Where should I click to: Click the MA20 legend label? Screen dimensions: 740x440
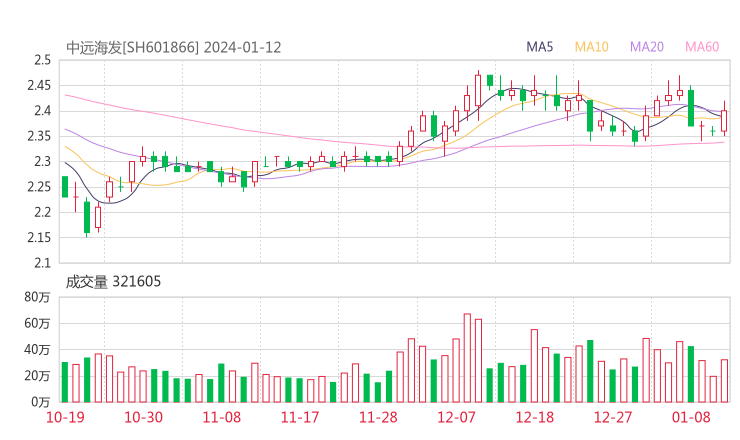(647, 47)
